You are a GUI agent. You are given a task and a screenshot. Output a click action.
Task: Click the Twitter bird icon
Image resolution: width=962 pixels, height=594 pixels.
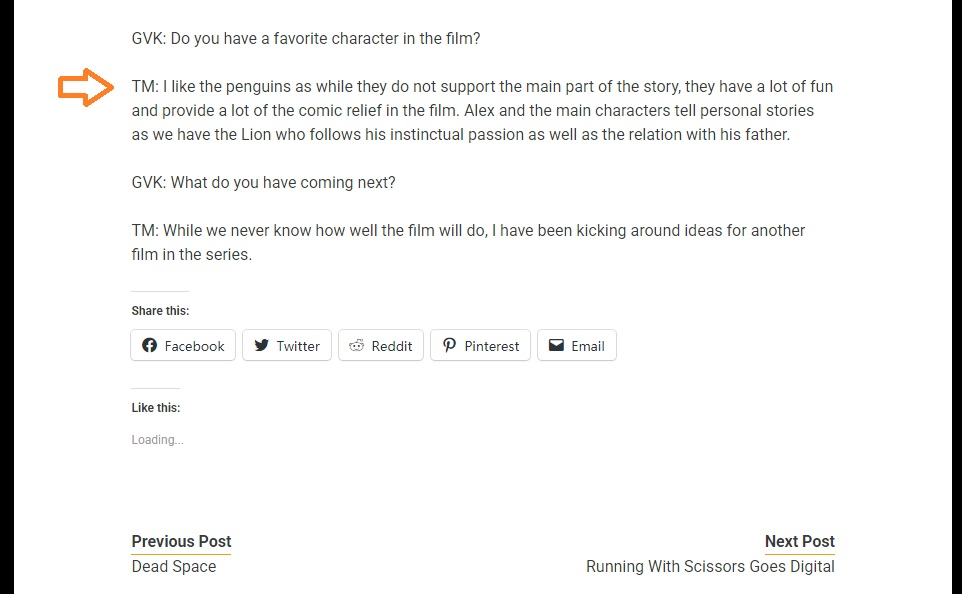point(261,345)
